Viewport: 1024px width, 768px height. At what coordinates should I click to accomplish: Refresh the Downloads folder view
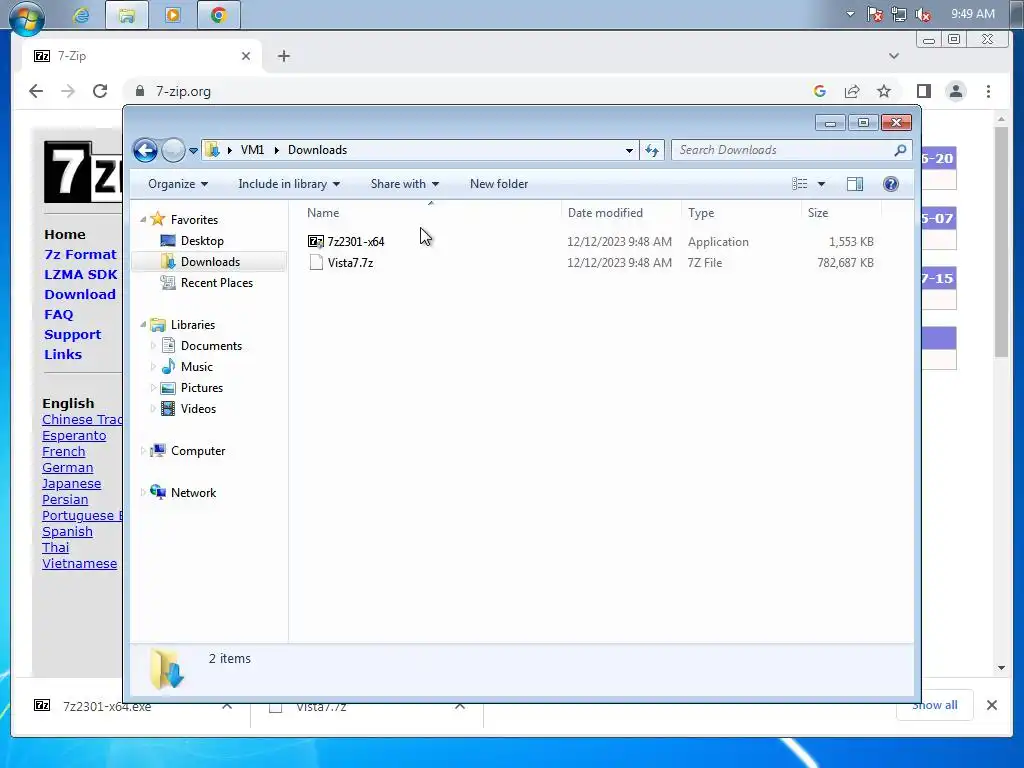point(652,150)
